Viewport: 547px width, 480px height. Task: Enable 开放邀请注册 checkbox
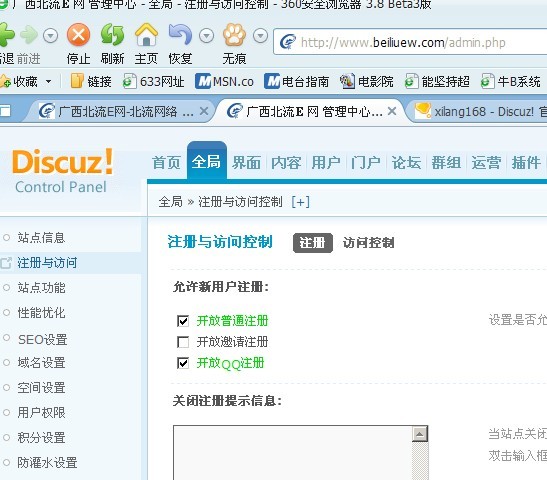click(x=183, y=342)
